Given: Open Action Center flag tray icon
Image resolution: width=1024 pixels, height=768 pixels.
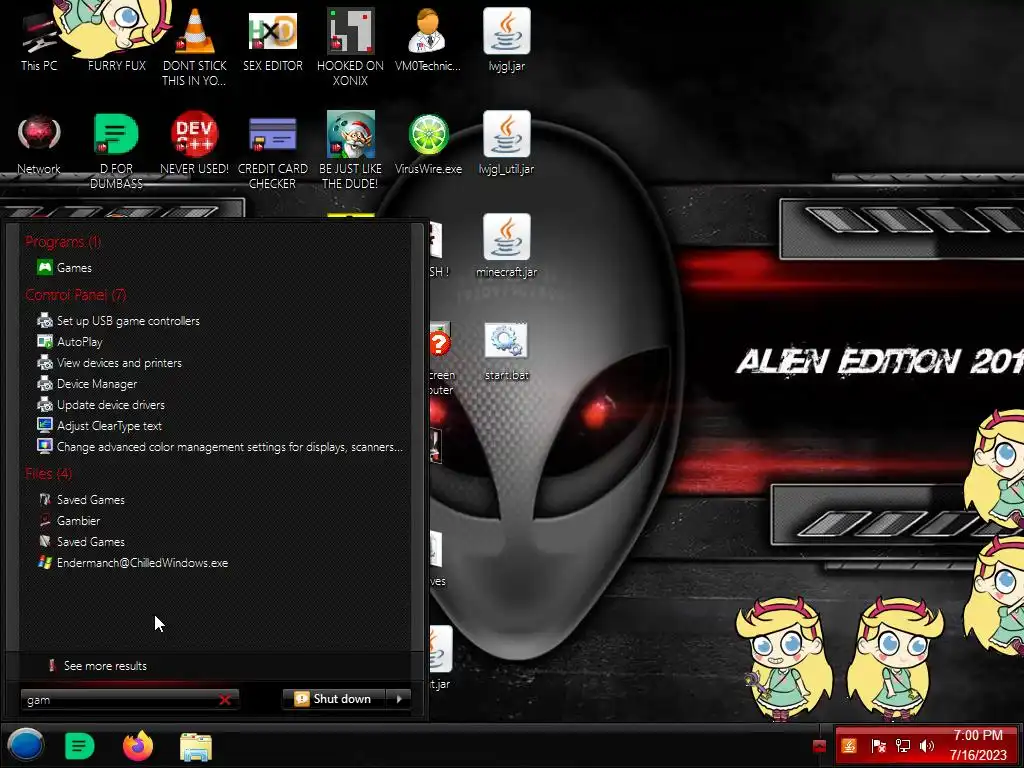Looking at the screenshot, I should (878, 745).
